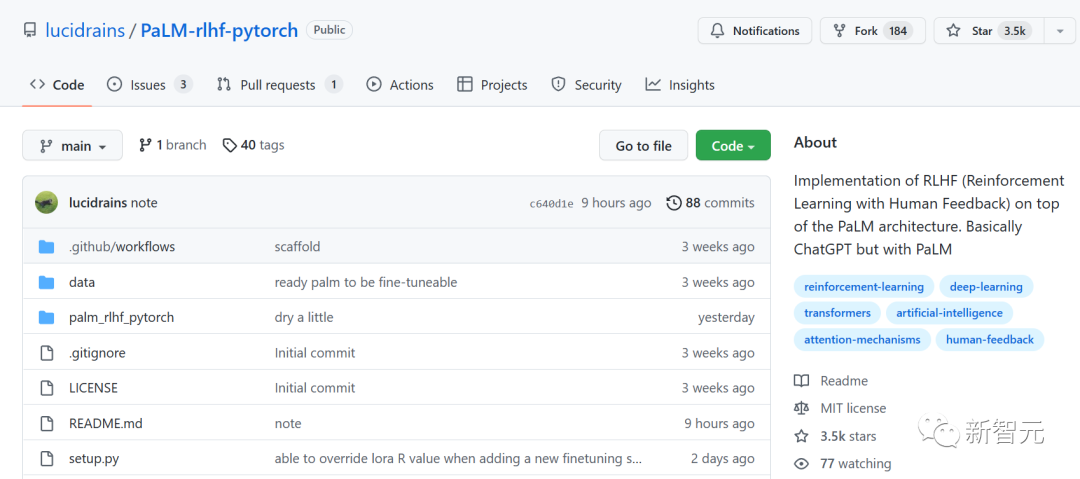Screen dimensions: 1080x479
Task: Open the setup.py file
Action: (x=94, y=458)
